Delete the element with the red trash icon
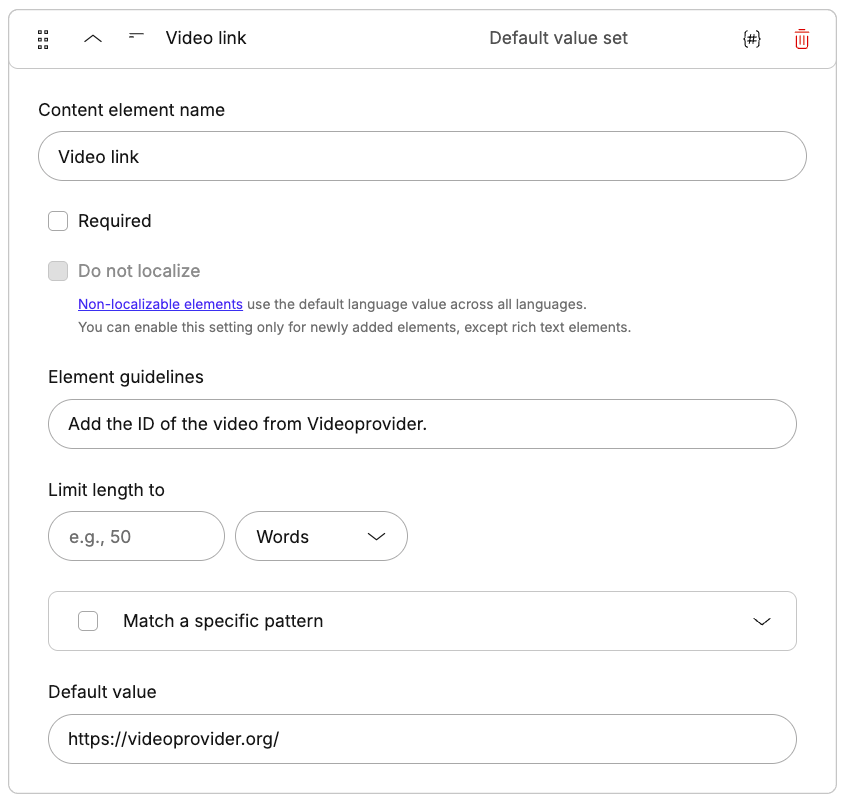Viewport: 846px width, 803px height. [801, 38]
